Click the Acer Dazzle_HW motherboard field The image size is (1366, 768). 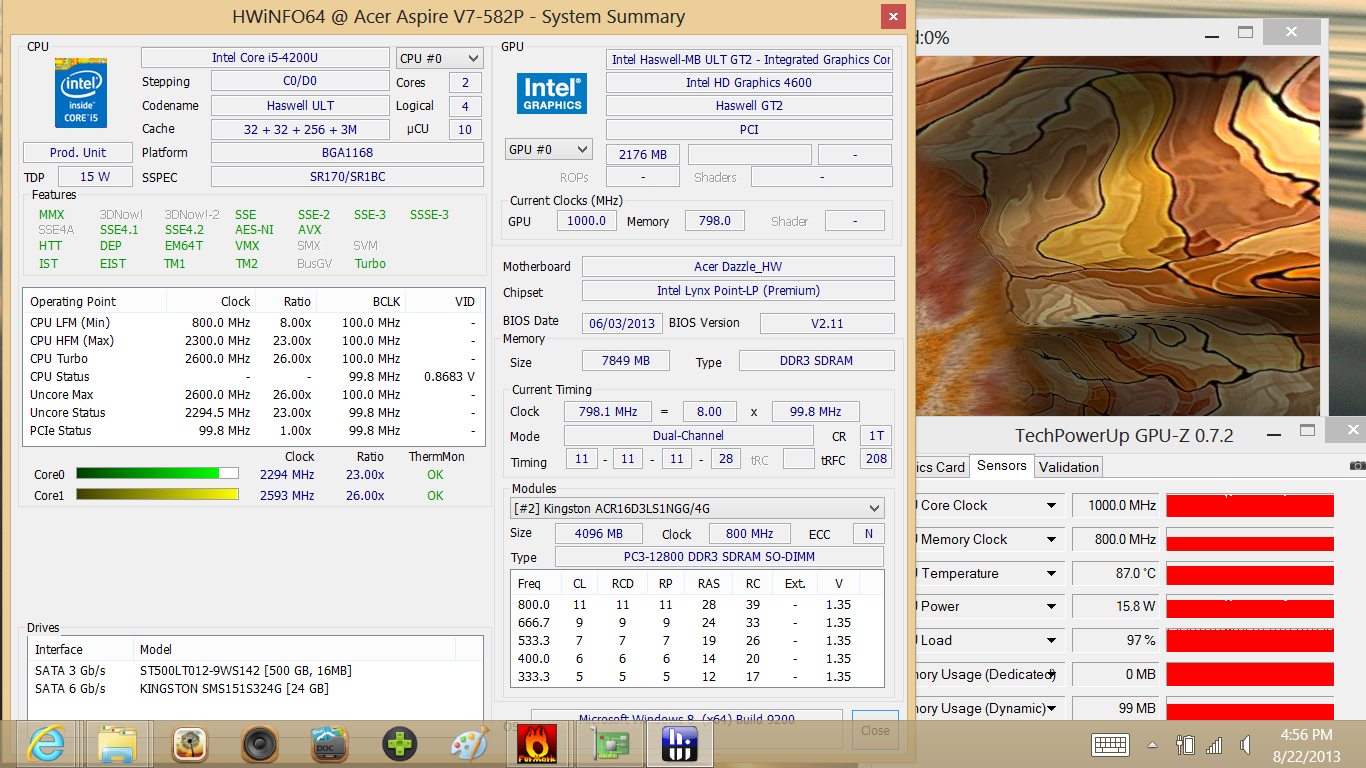point(738,267)
